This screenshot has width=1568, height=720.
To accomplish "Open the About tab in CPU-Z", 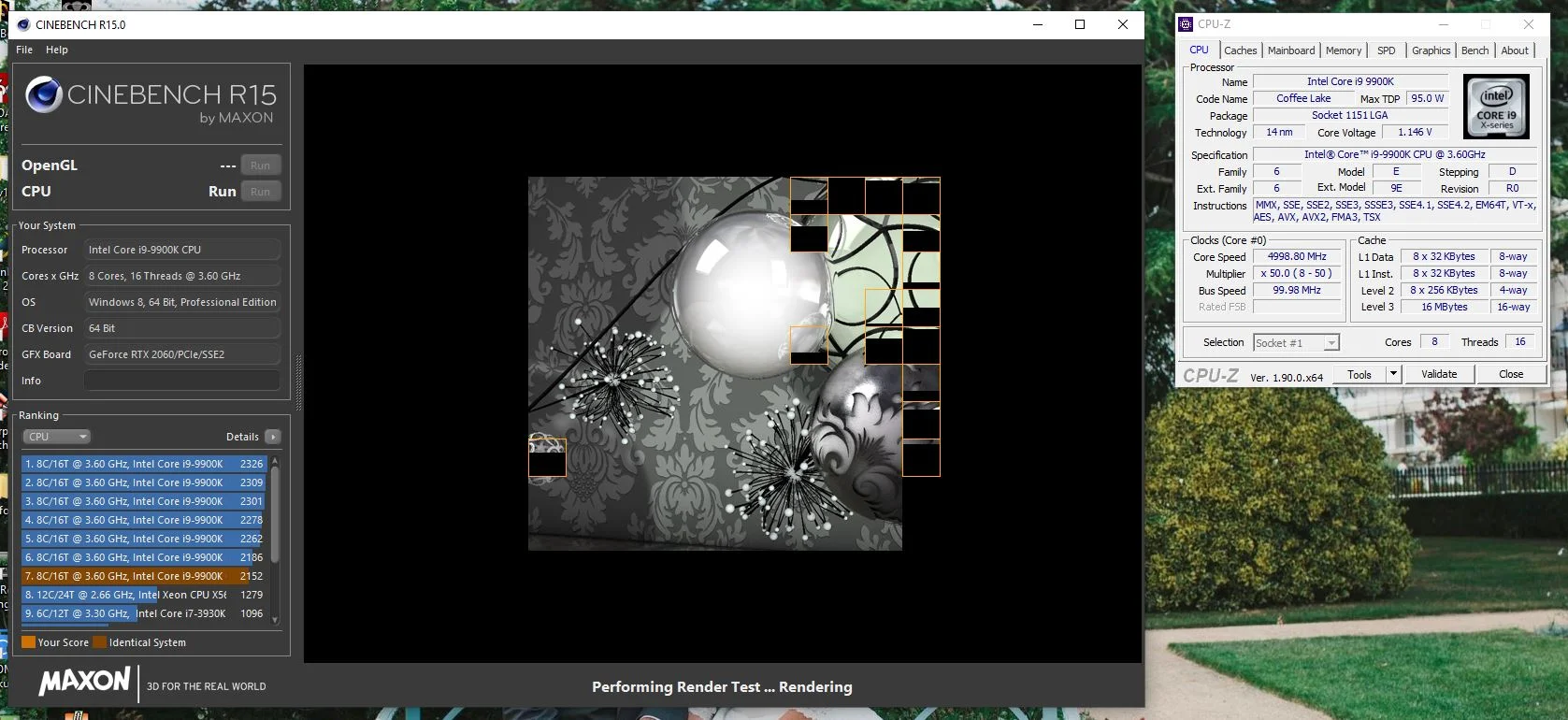I will (x=1515, y=50).
